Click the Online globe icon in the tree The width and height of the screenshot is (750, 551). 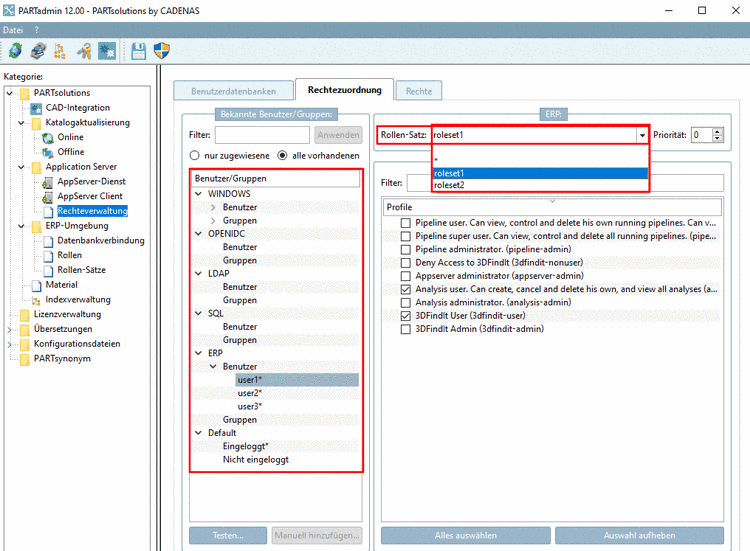[48, 138]
